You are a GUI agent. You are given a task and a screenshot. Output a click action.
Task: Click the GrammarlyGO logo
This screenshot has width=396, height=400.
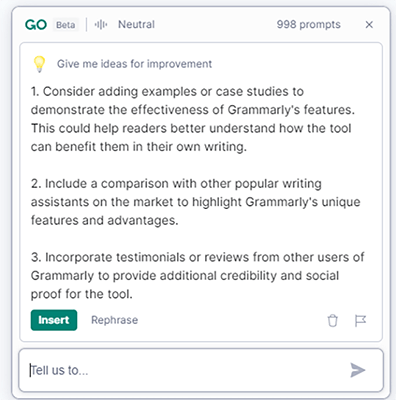point(36,25)
